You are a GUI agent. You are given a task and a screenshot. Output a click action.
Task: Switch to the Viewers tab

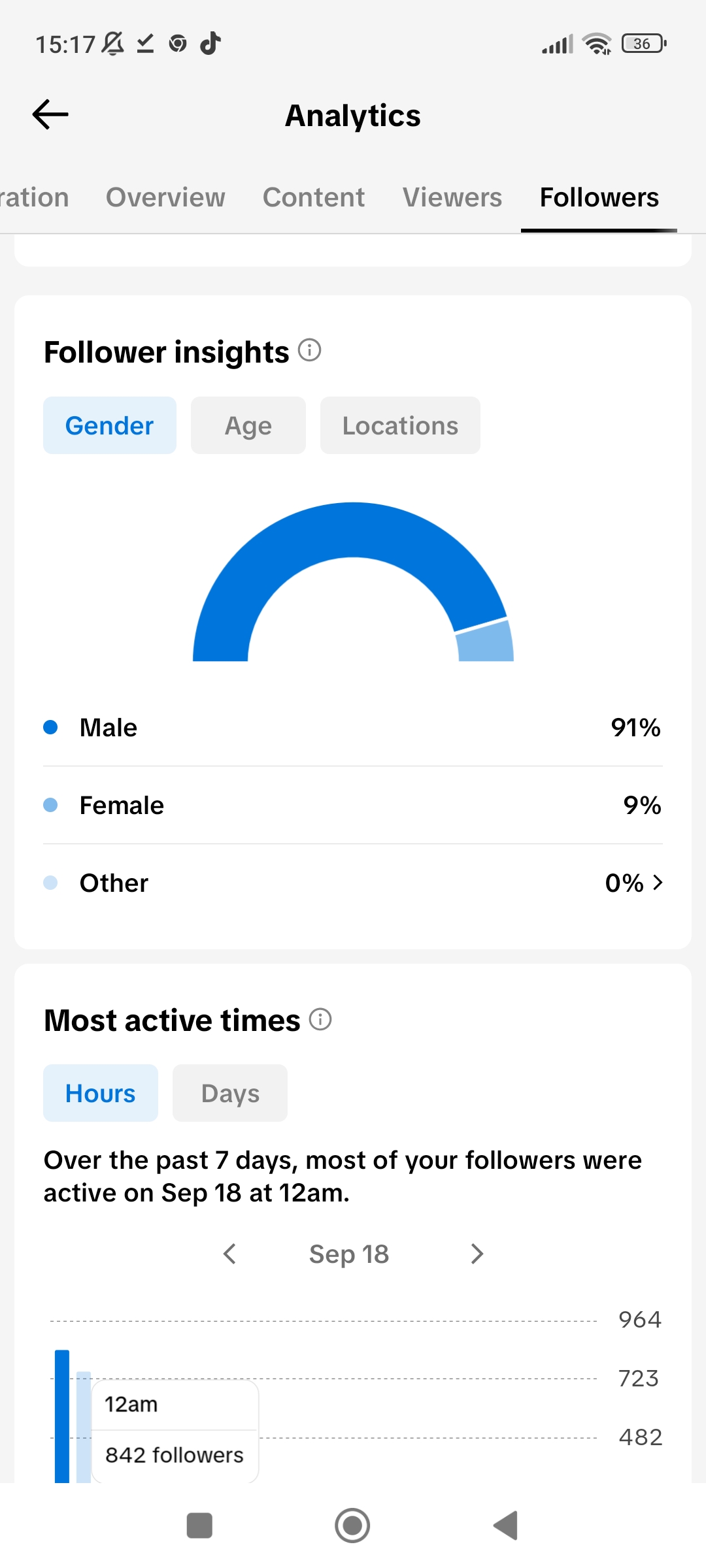point(452,197)
